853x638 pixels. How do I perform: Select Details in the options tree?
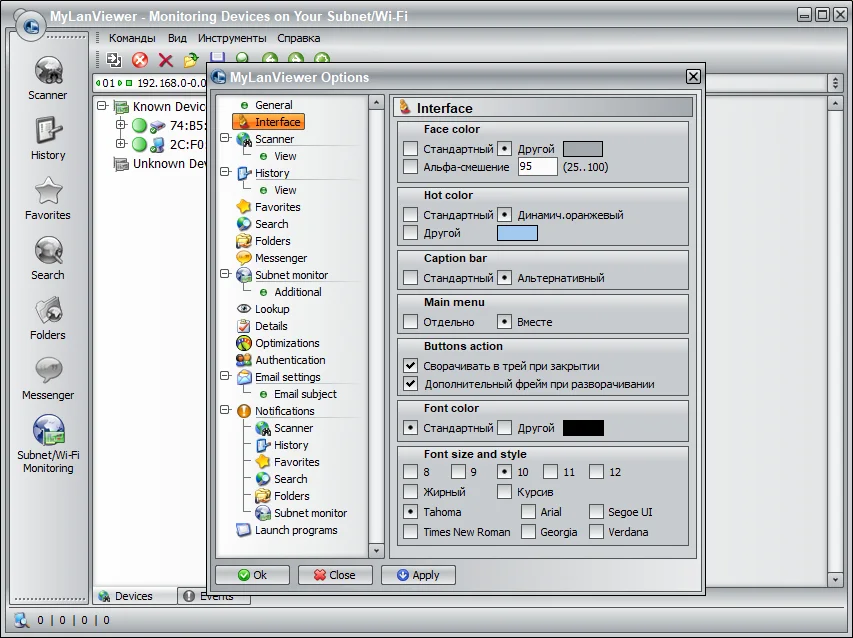point(262,326)
